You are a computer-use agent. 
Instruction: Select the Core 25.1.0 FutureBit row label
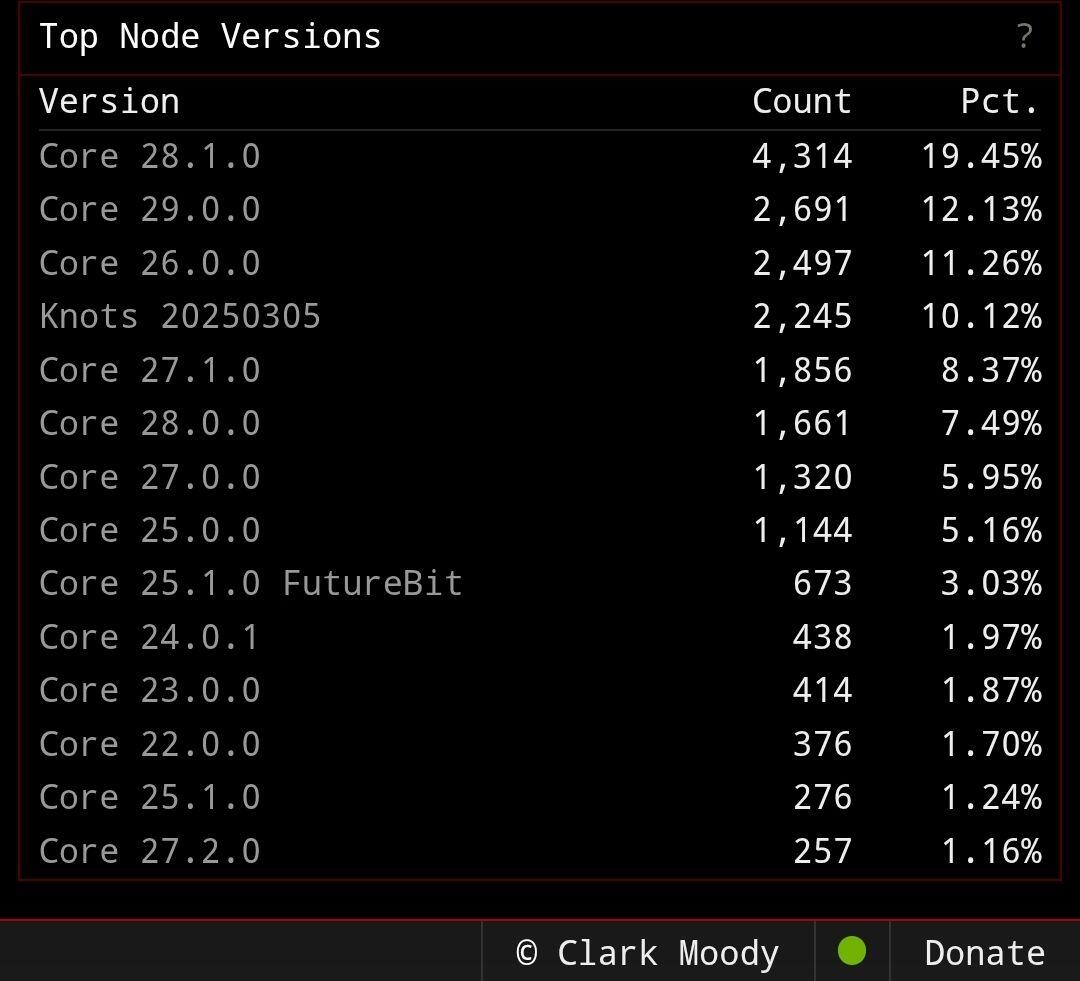click(251, 584)
